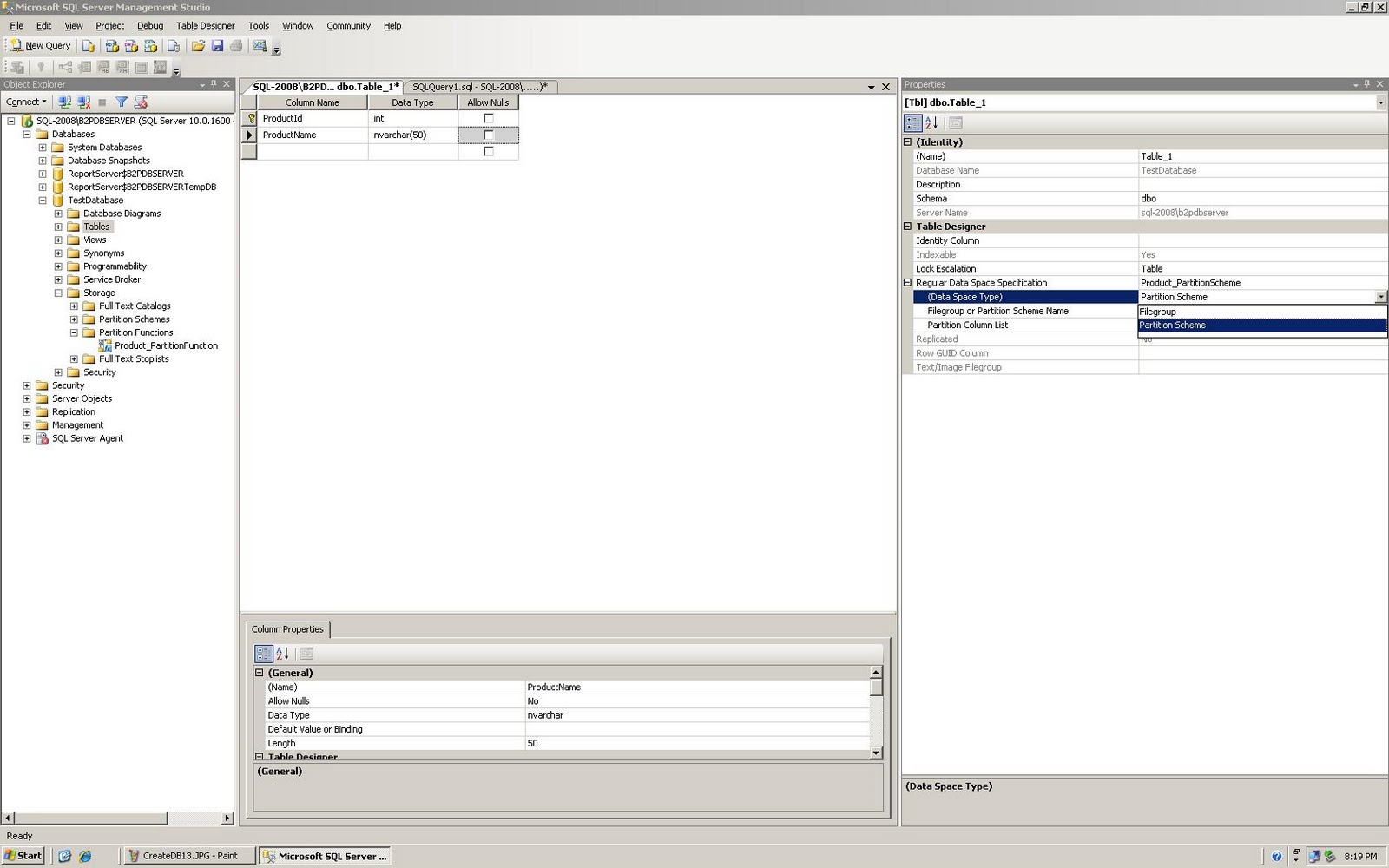Sort Properties panel alphabetically

931,123
